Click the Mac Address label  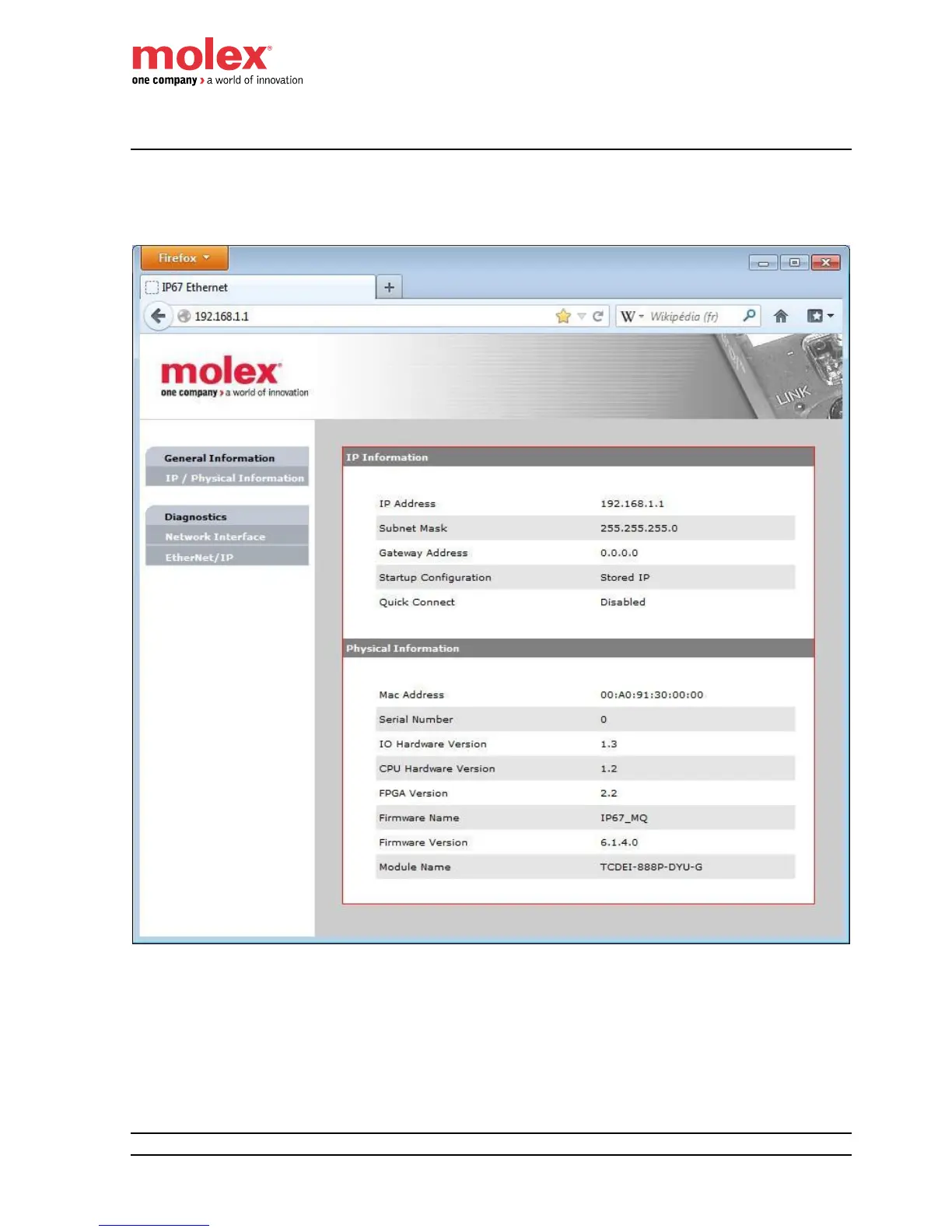(x=411, y=695)
